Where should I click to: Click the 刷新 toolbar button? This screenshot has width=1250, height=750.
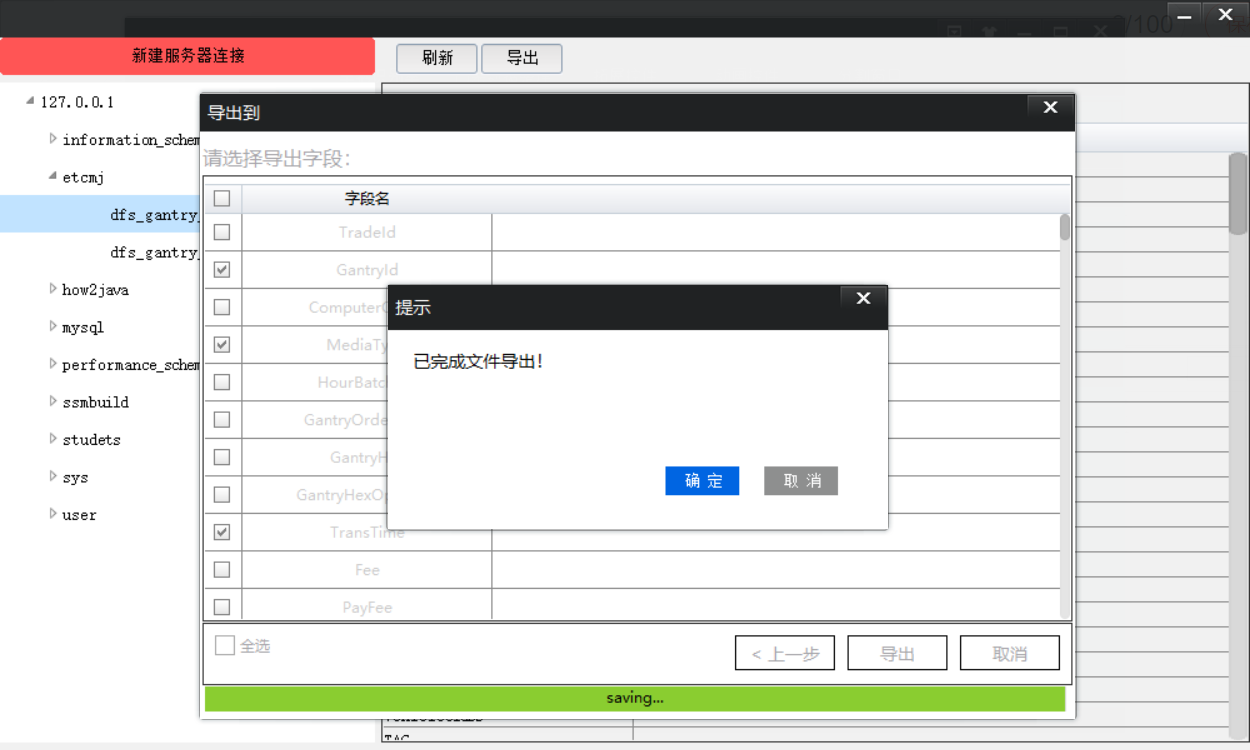coord(437,58)
